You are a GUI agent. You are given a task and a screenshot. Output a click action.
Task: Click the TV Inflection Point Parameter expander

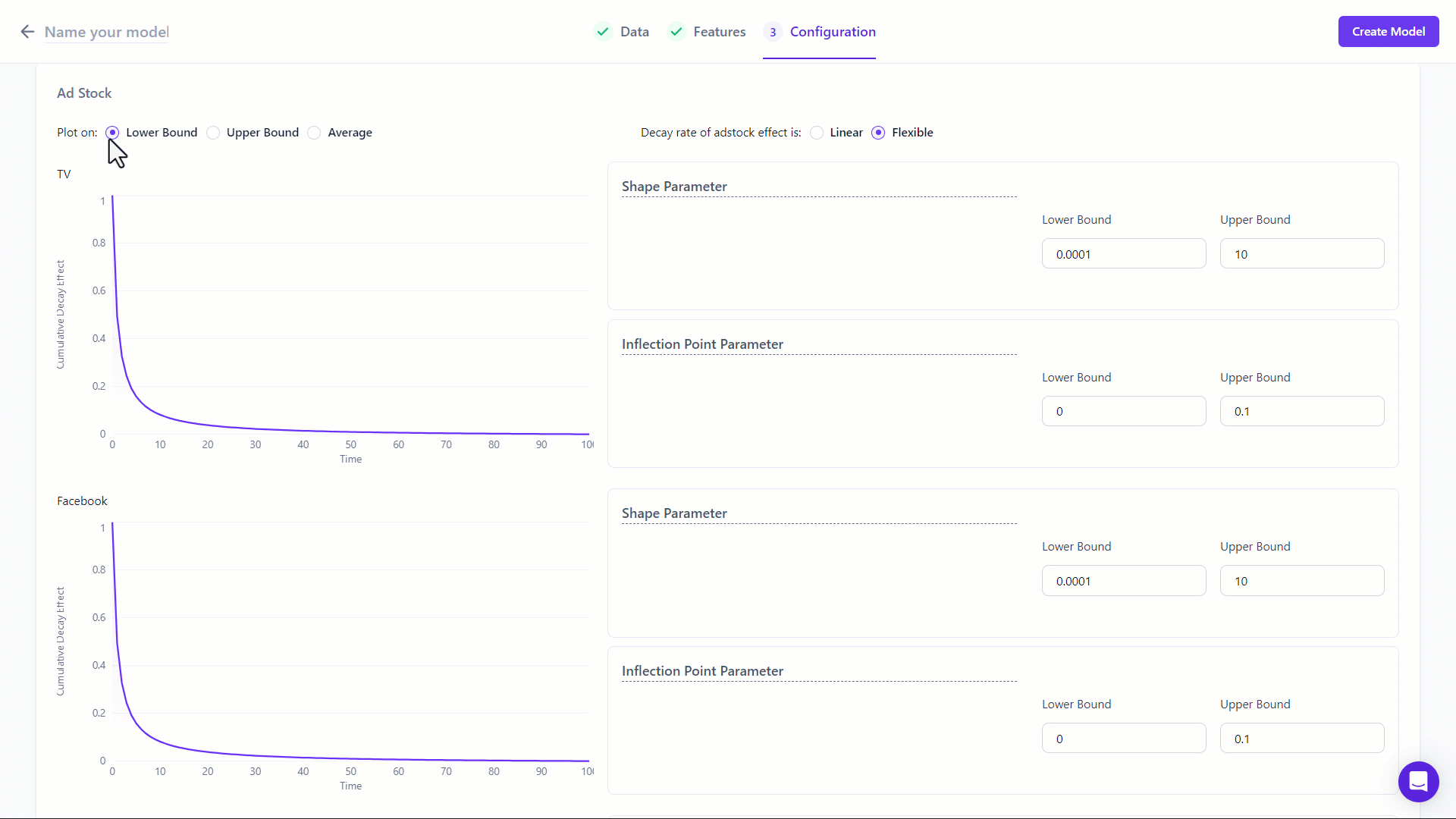703,344
